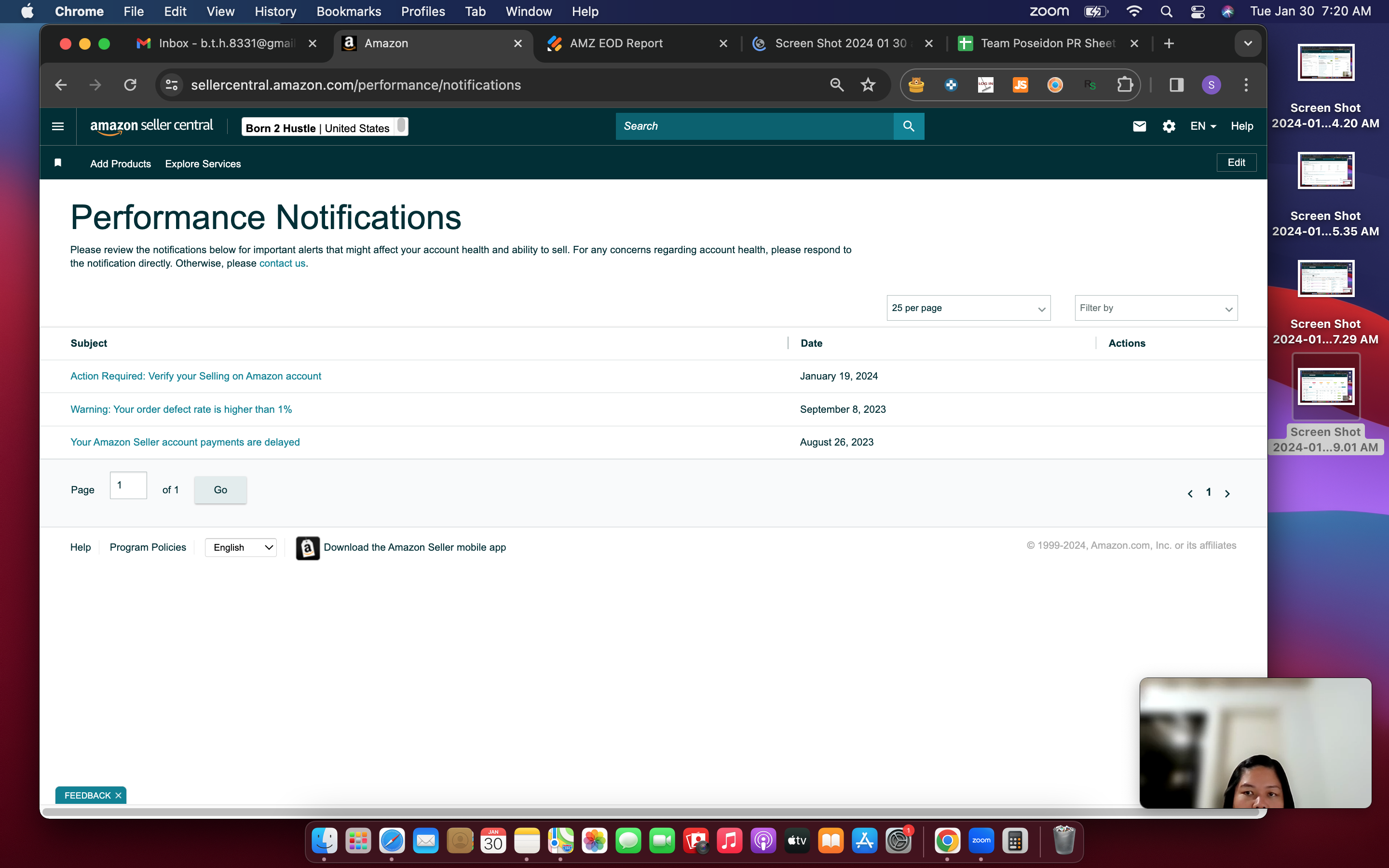Open the EN language dropdown

tap(1203, 126)
